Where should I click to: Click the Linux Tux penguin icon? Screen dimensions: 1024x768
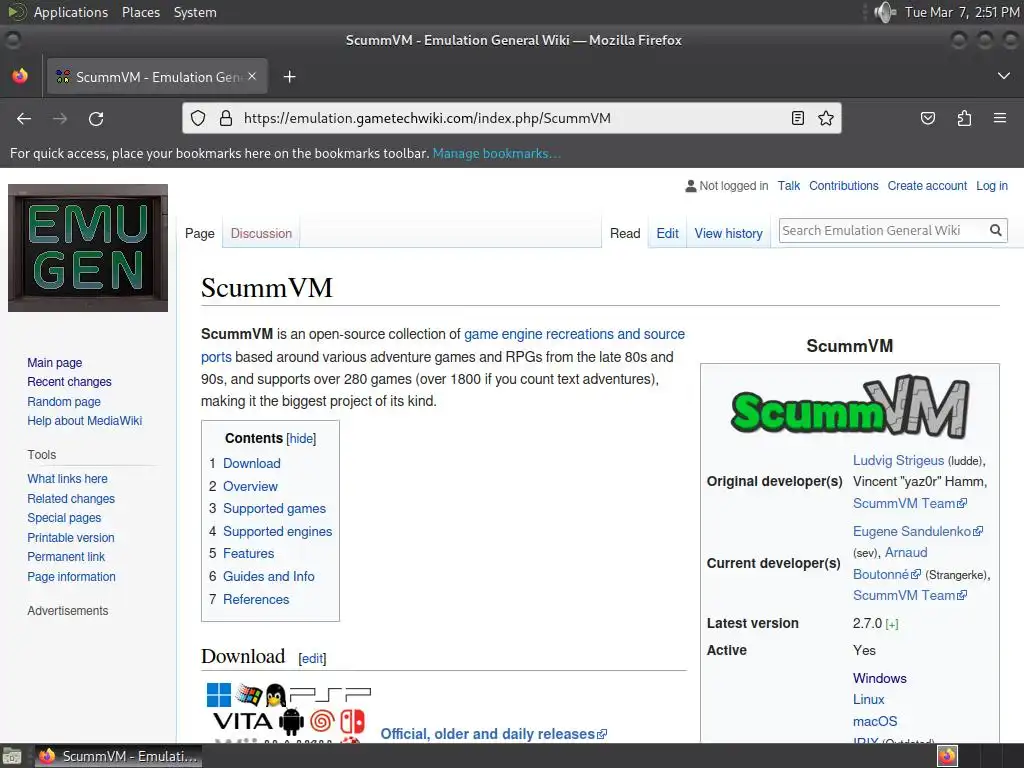coord(276,695)
